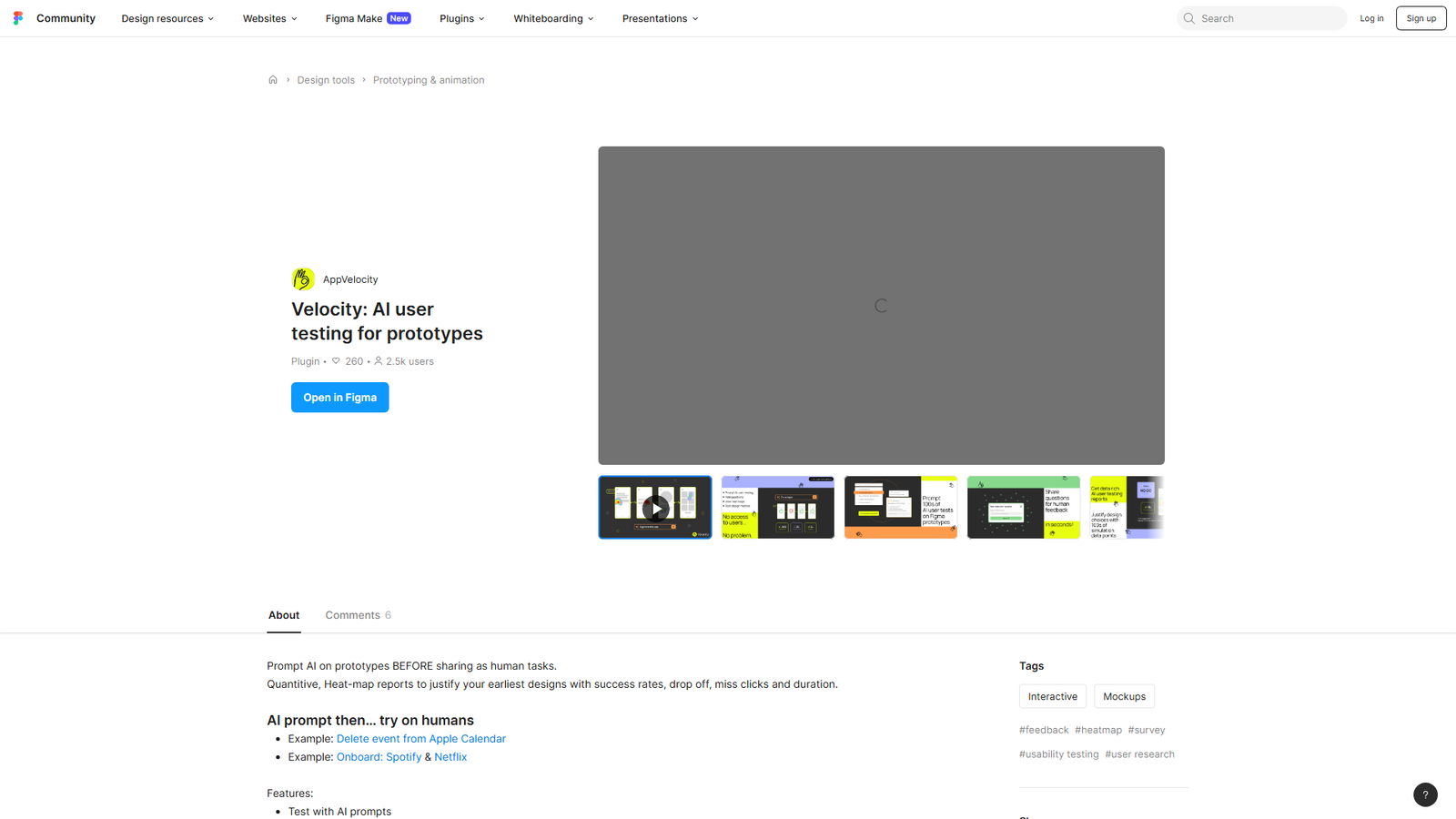Click the AppVelocity avatar icon

[303, 279]
